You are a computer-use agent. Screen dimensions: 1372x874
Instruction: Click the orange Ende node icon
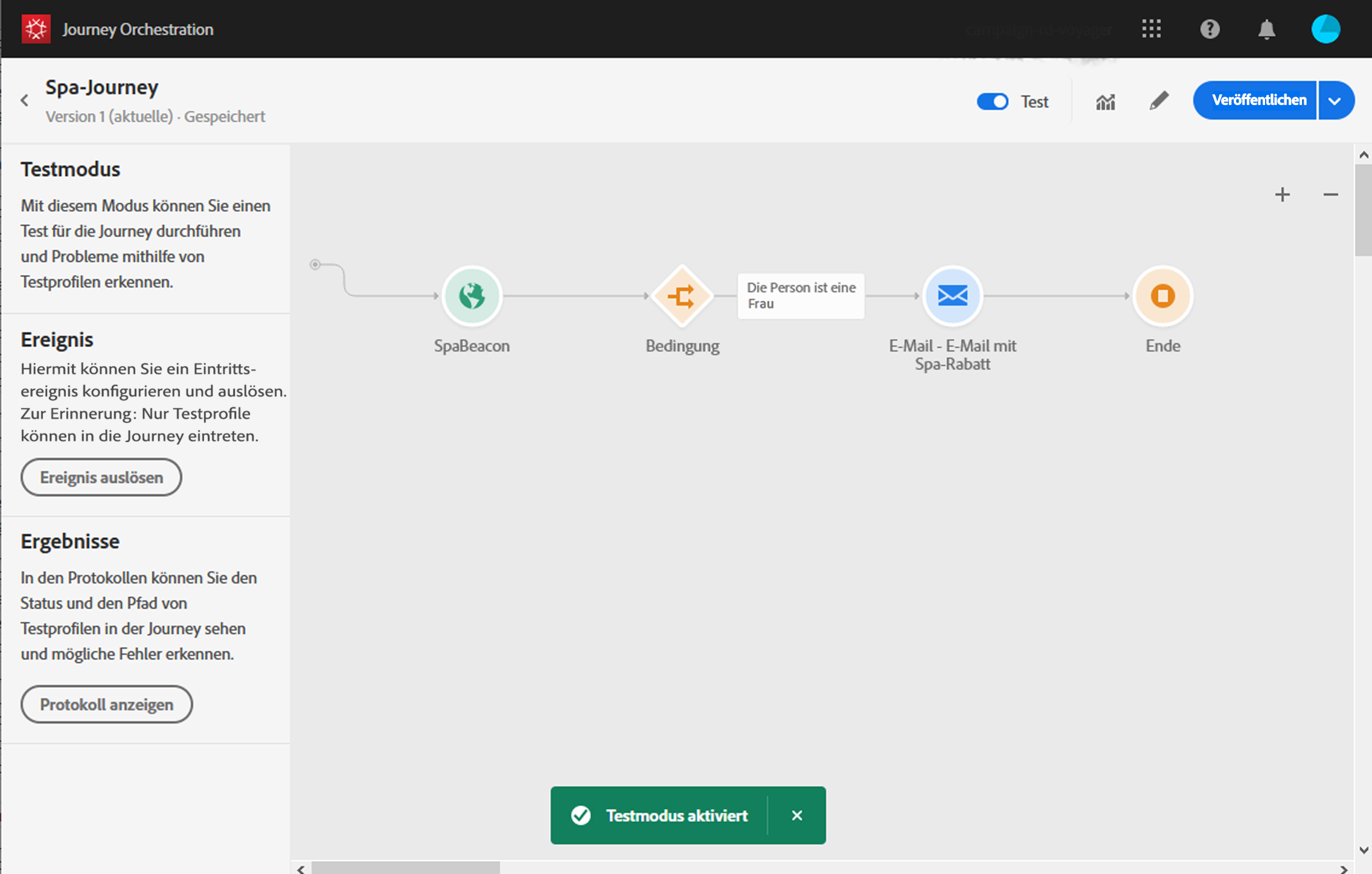click(1162, 296)
